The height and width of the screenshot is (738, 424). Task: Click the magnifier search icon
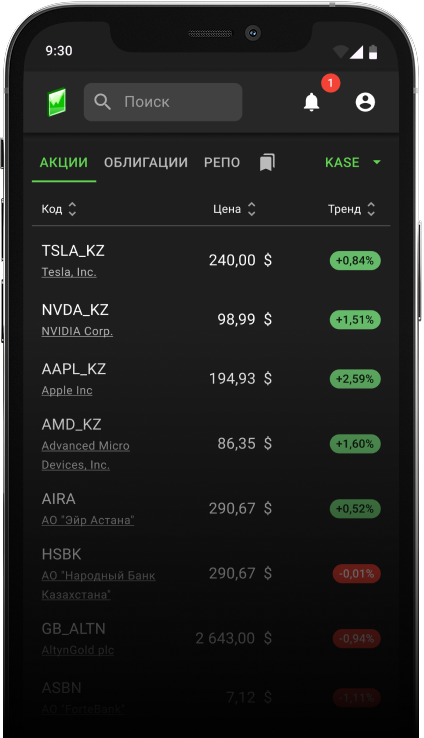point(102,102)
